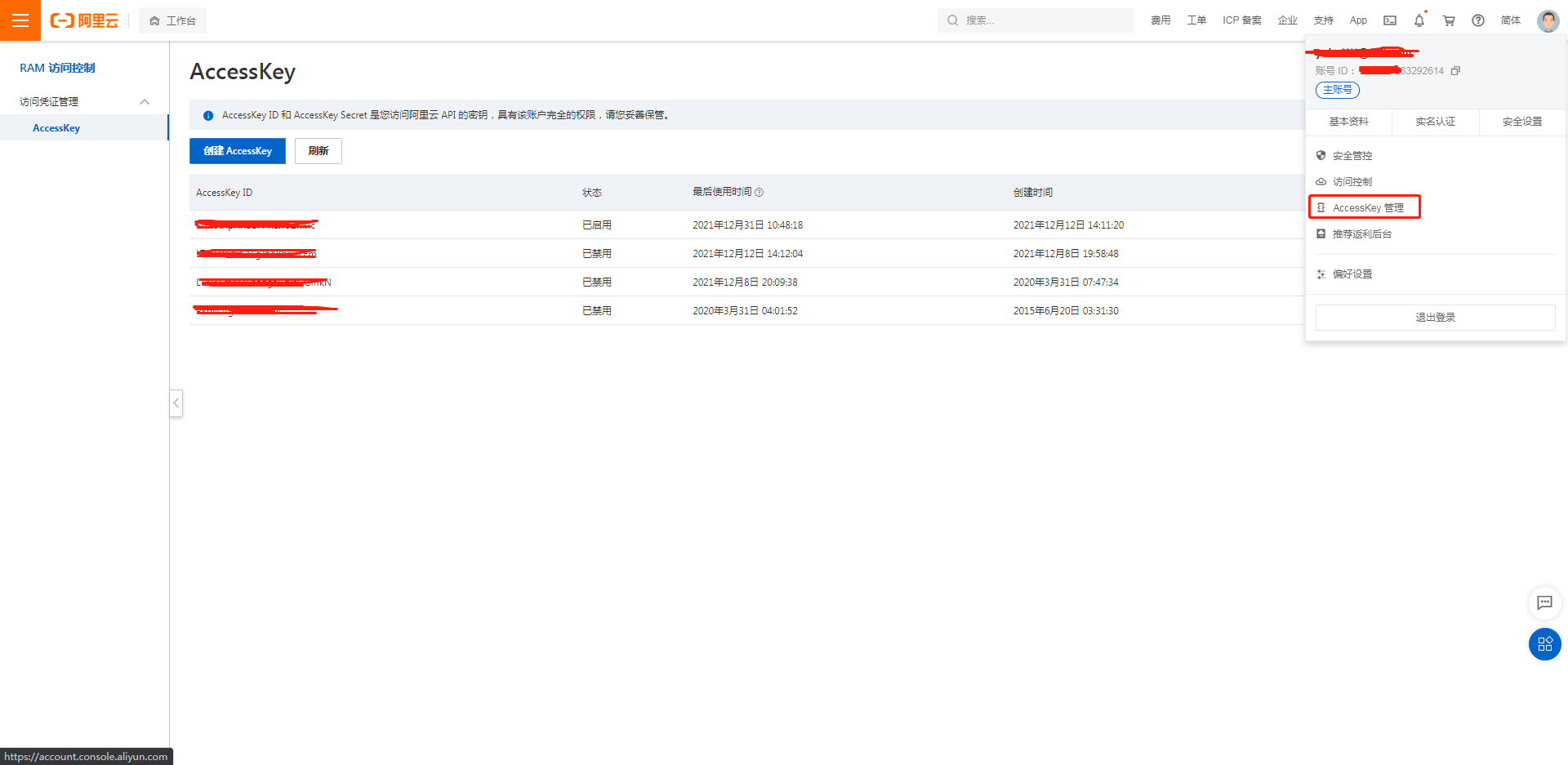Screen dimensions: 1568x765
Task: Click the 已启用 status cell
Action: pos(597,225)
